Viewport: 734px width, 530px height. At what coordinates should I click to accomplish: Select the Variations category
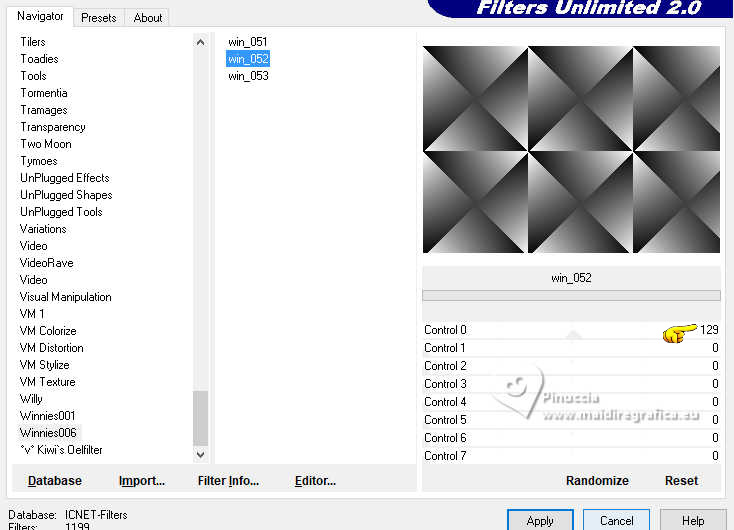[x=43, y=229]
